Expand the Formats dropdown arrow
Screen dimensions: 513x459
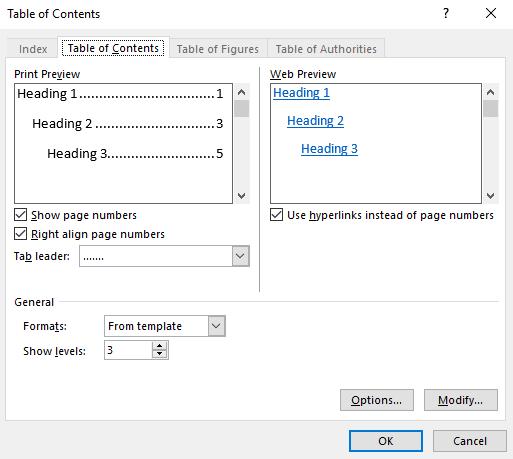pos(216,326)
